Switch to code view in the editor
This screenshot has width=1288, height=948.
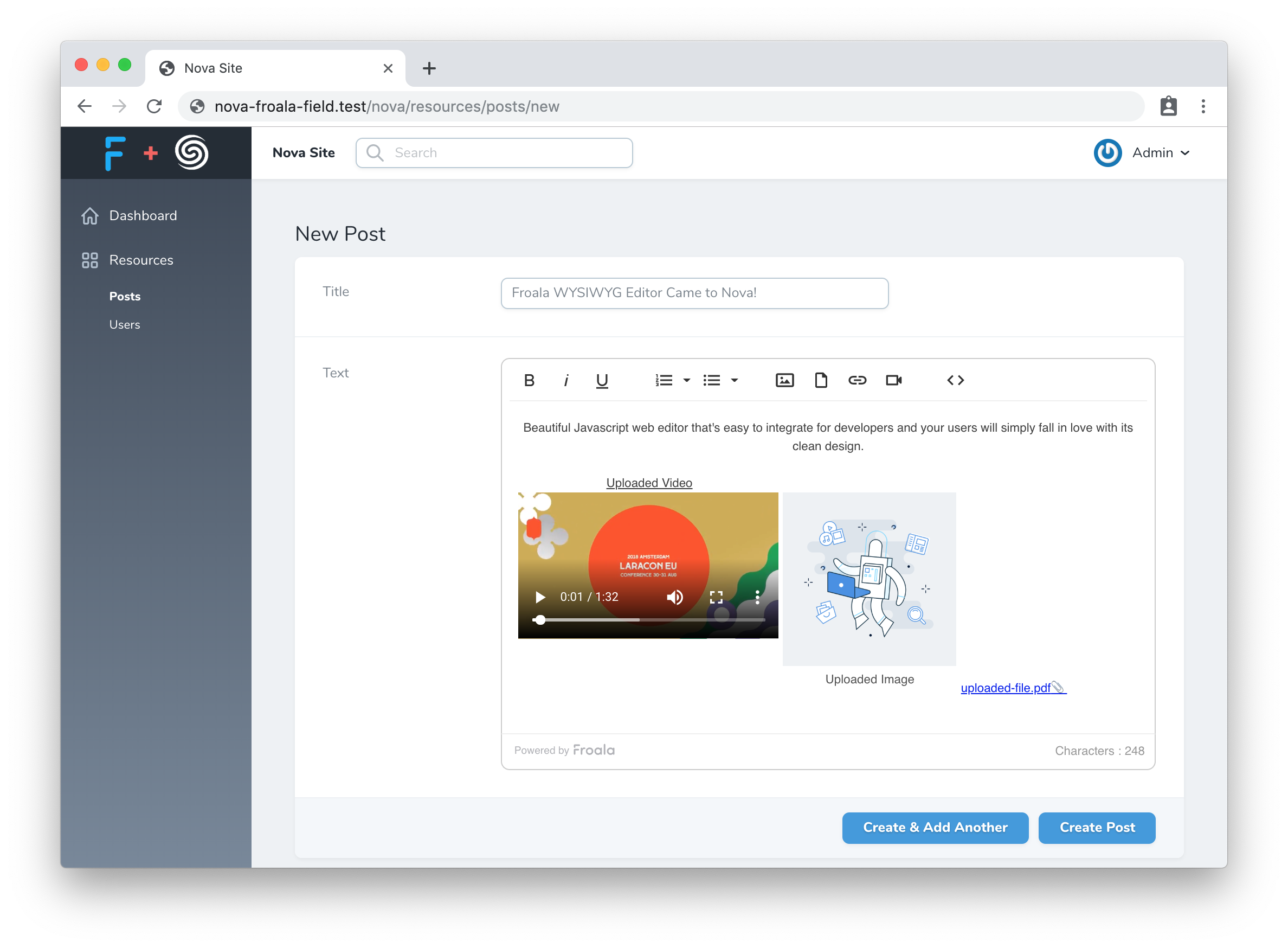[x=955, y=380]
